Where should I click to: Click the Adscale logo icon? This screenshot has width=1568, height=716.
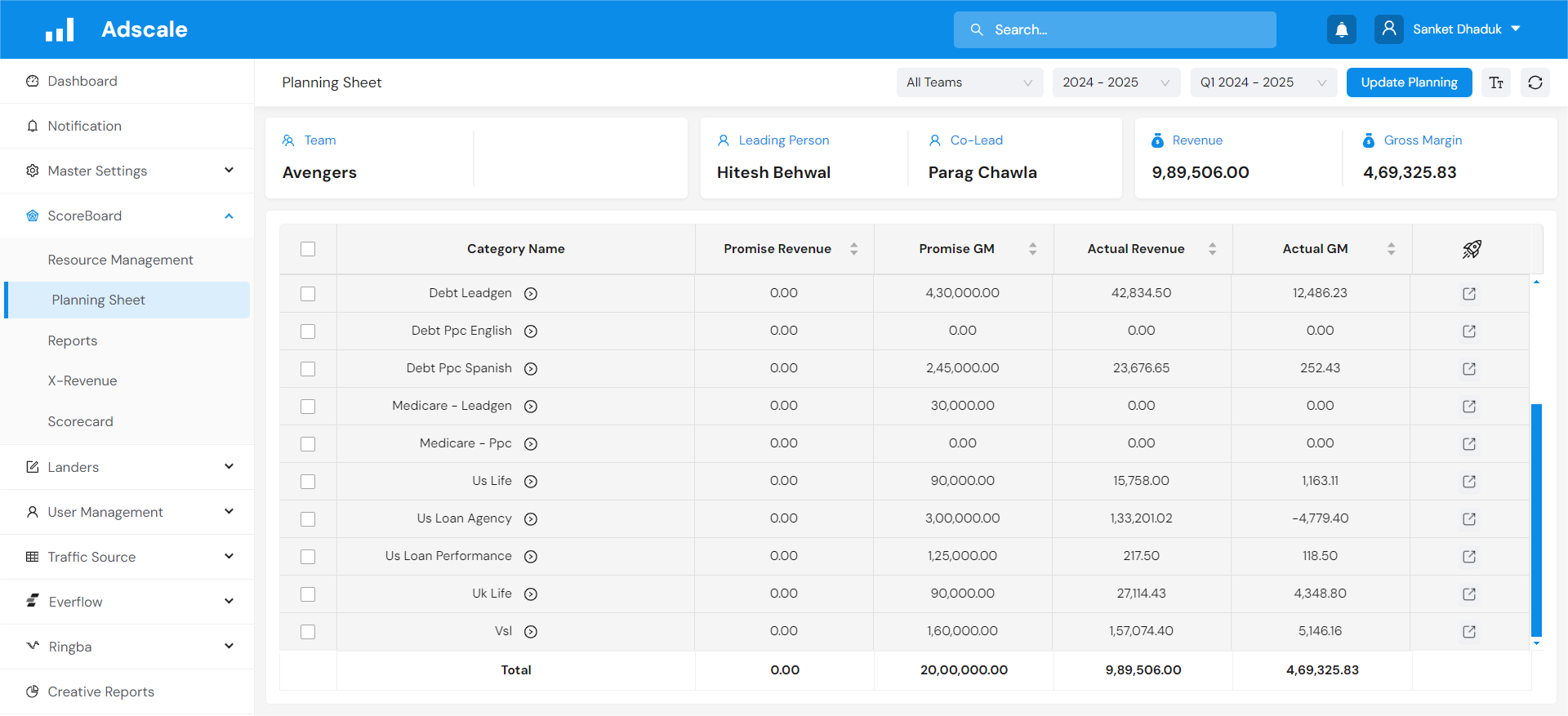[x=60, y=30]
